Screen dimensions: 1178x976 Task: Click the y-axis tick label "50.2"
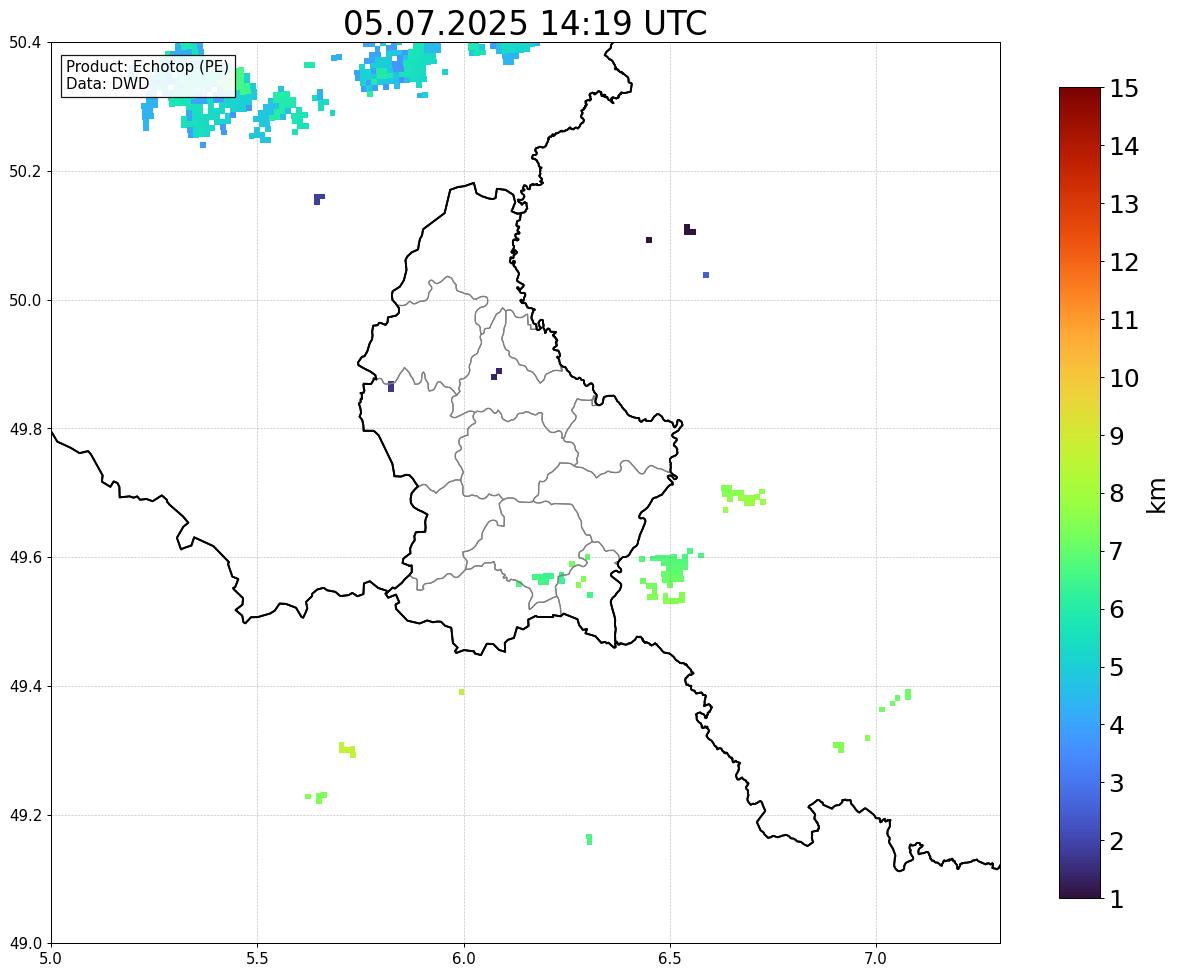[25, 171]
